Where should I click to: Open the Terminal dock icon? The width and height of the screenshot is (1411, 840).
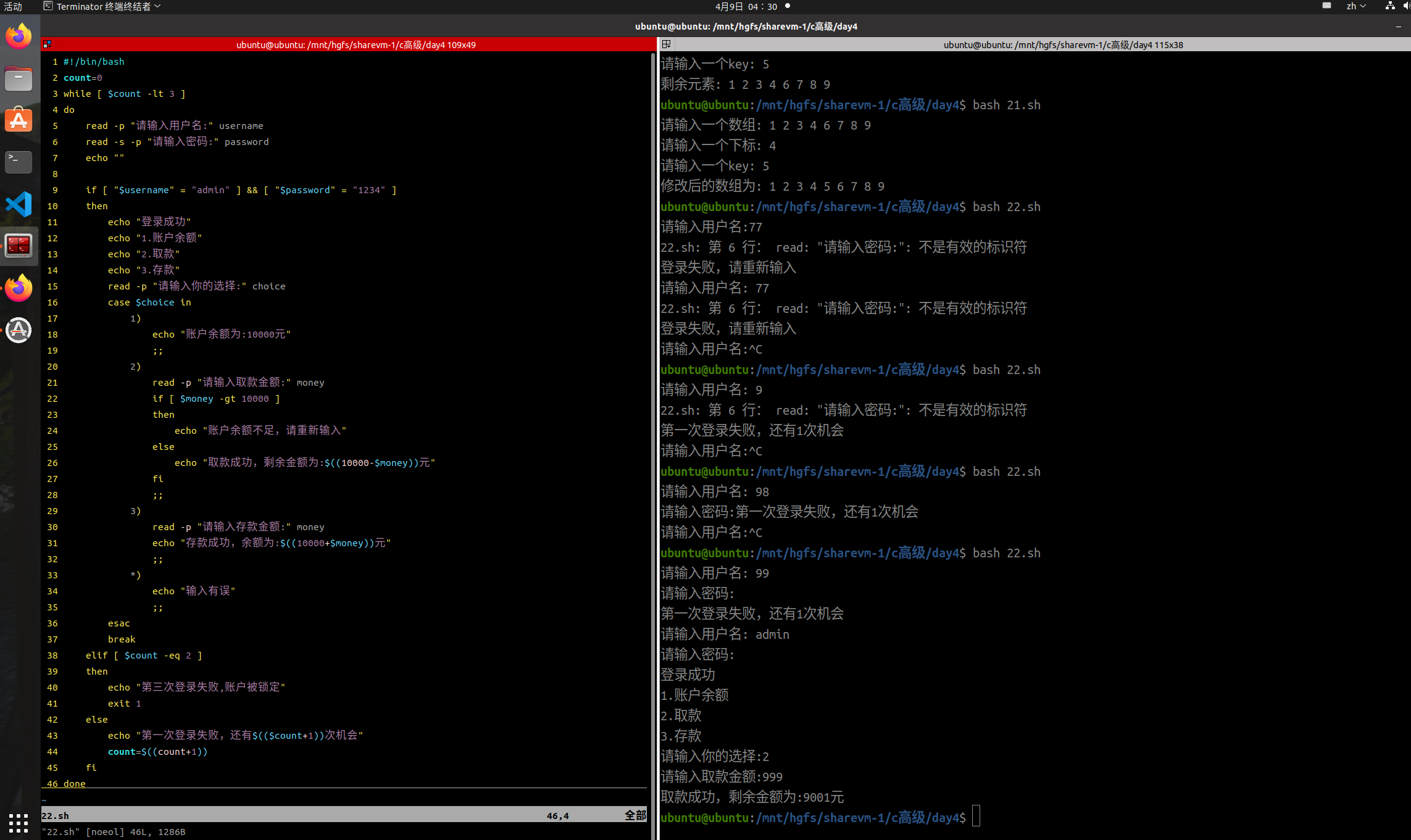[19, 162]
